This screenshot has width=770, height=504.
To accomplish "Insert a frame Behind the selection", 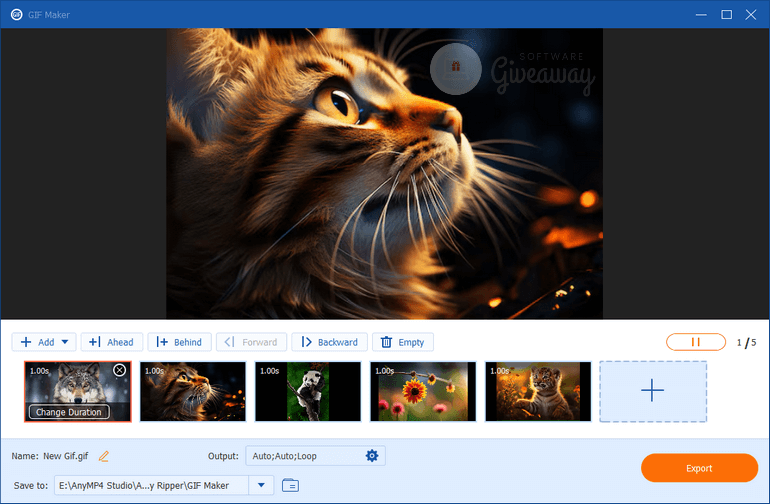I will pos(179,342).
